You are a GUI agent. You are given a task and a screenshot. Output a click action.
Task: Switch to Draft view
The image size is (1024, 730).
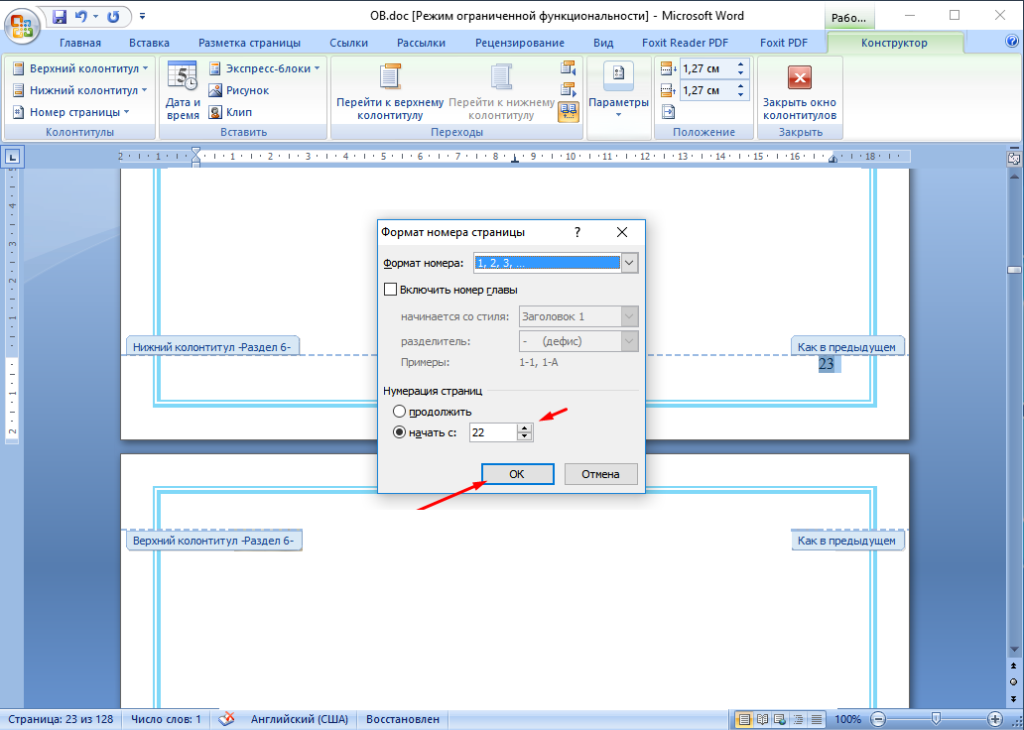click(x=817, y=719)
